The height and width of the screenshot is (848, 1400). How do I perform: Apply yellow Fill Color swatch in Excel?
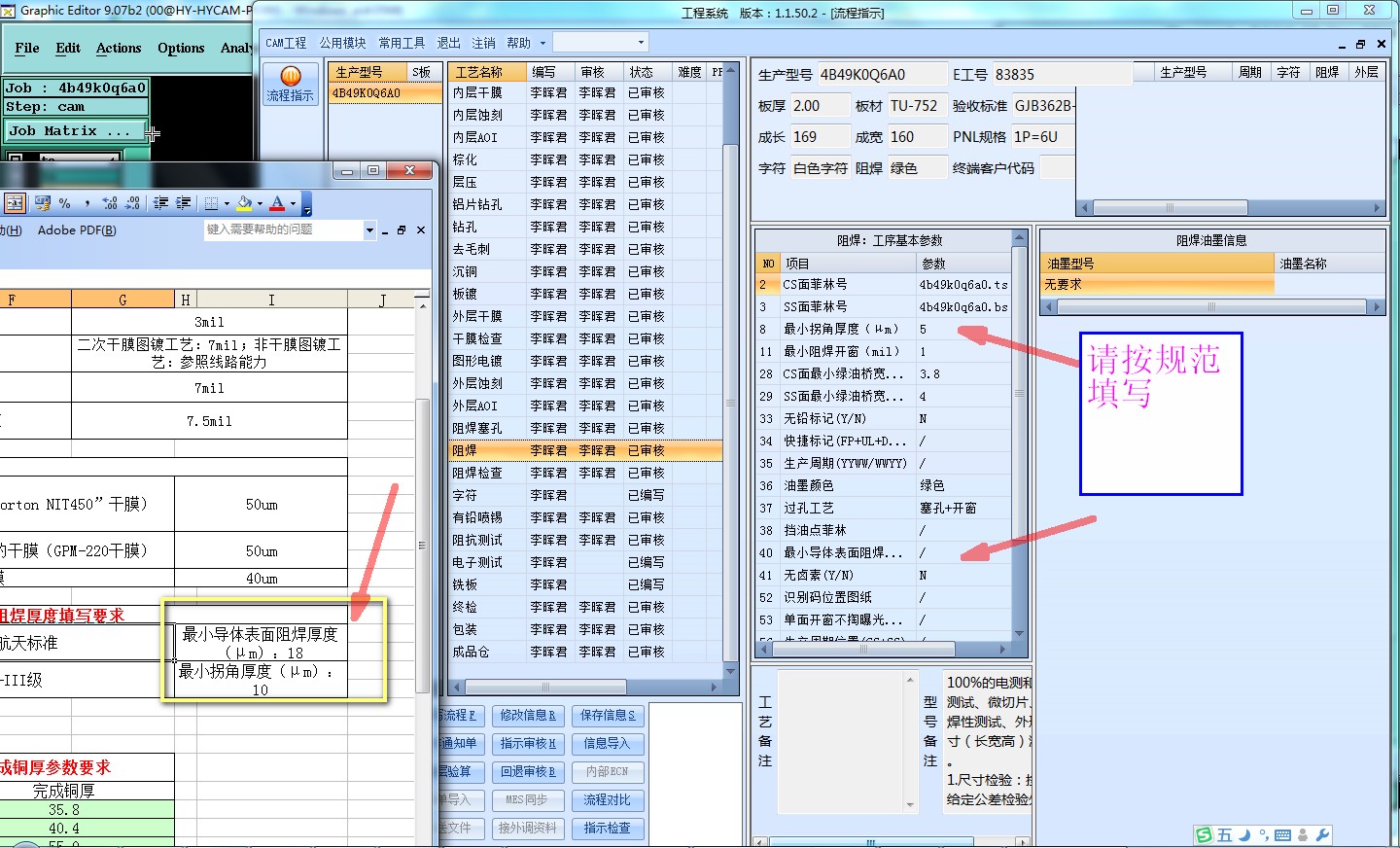pos(244,203)
